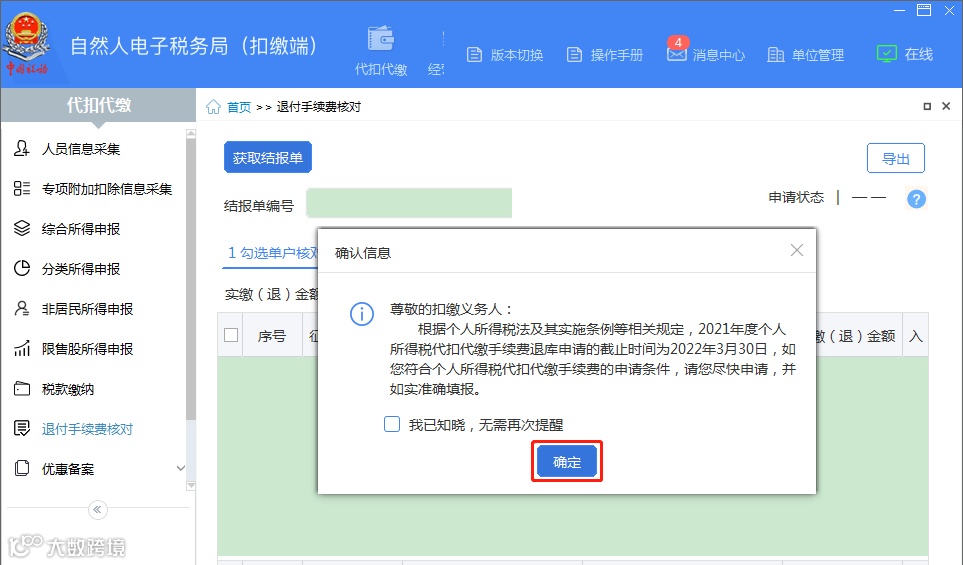Screen dimensions: 963x565
Task: Open 综合所得申报 in the sidebar
Action: pos(80,229)
